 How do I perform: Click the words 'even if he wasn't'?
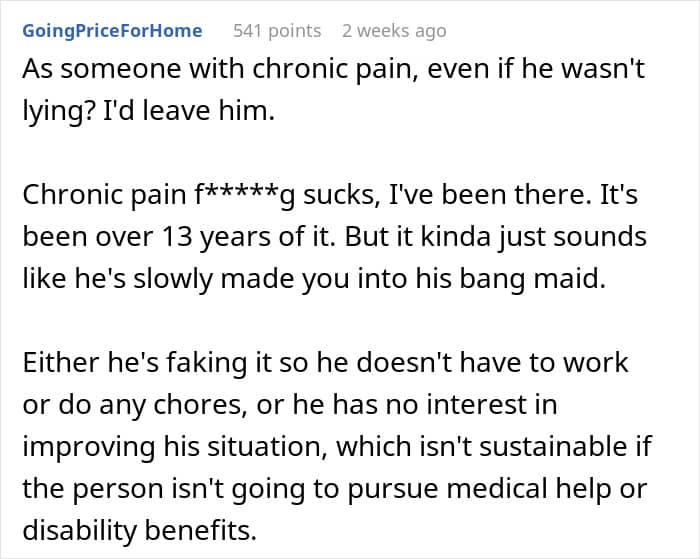point(536,69)
